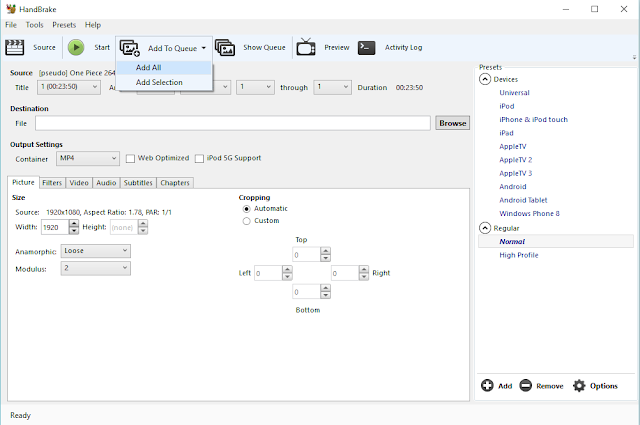Select the iPod preset
This screenshot has height=425, width=640.
pos(507,106)
